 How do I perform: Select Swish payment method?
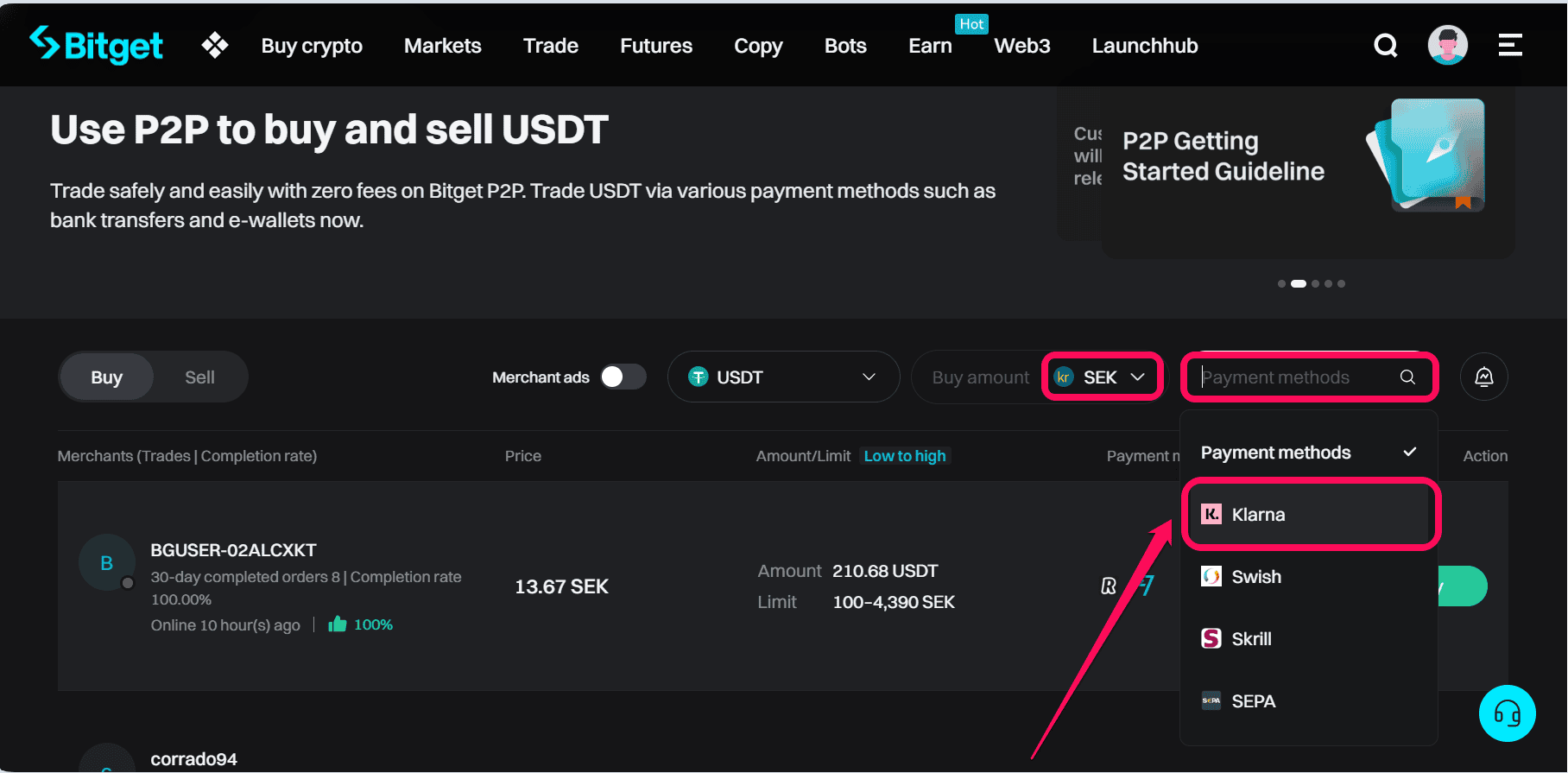1309,577
